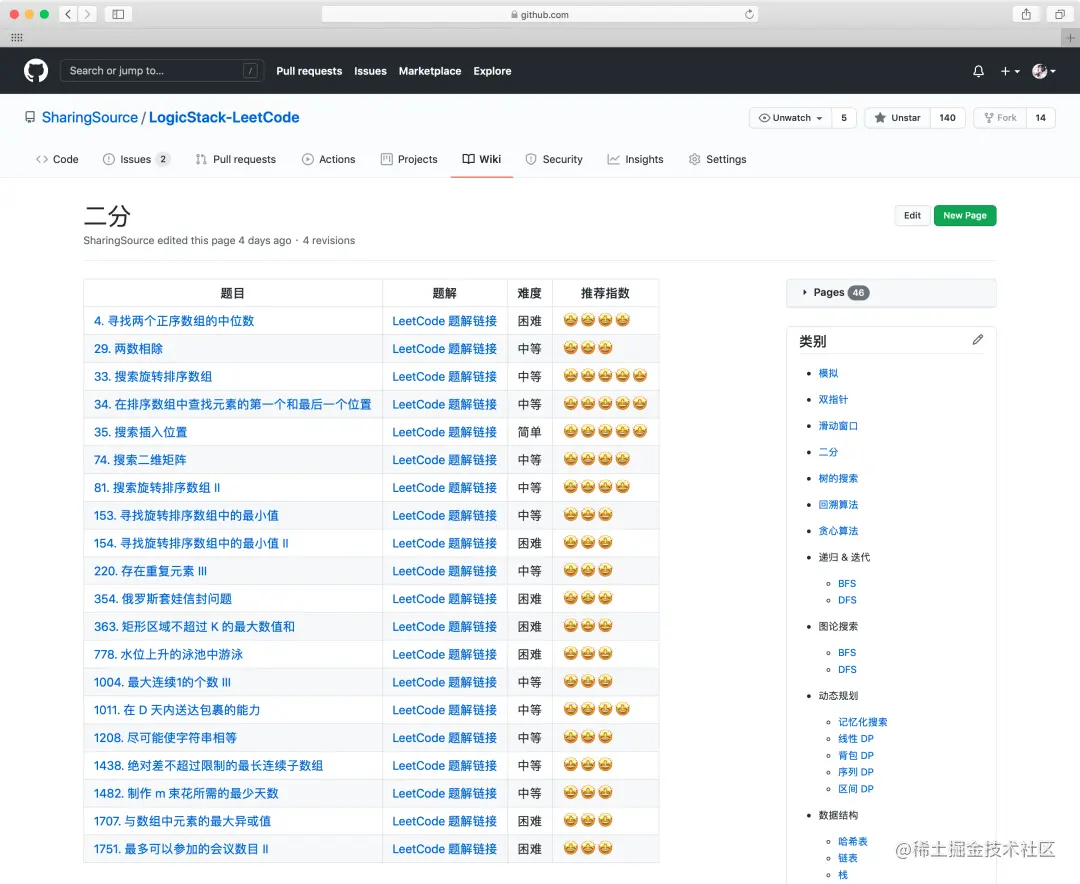Click the Unstar button

[897, 118]
